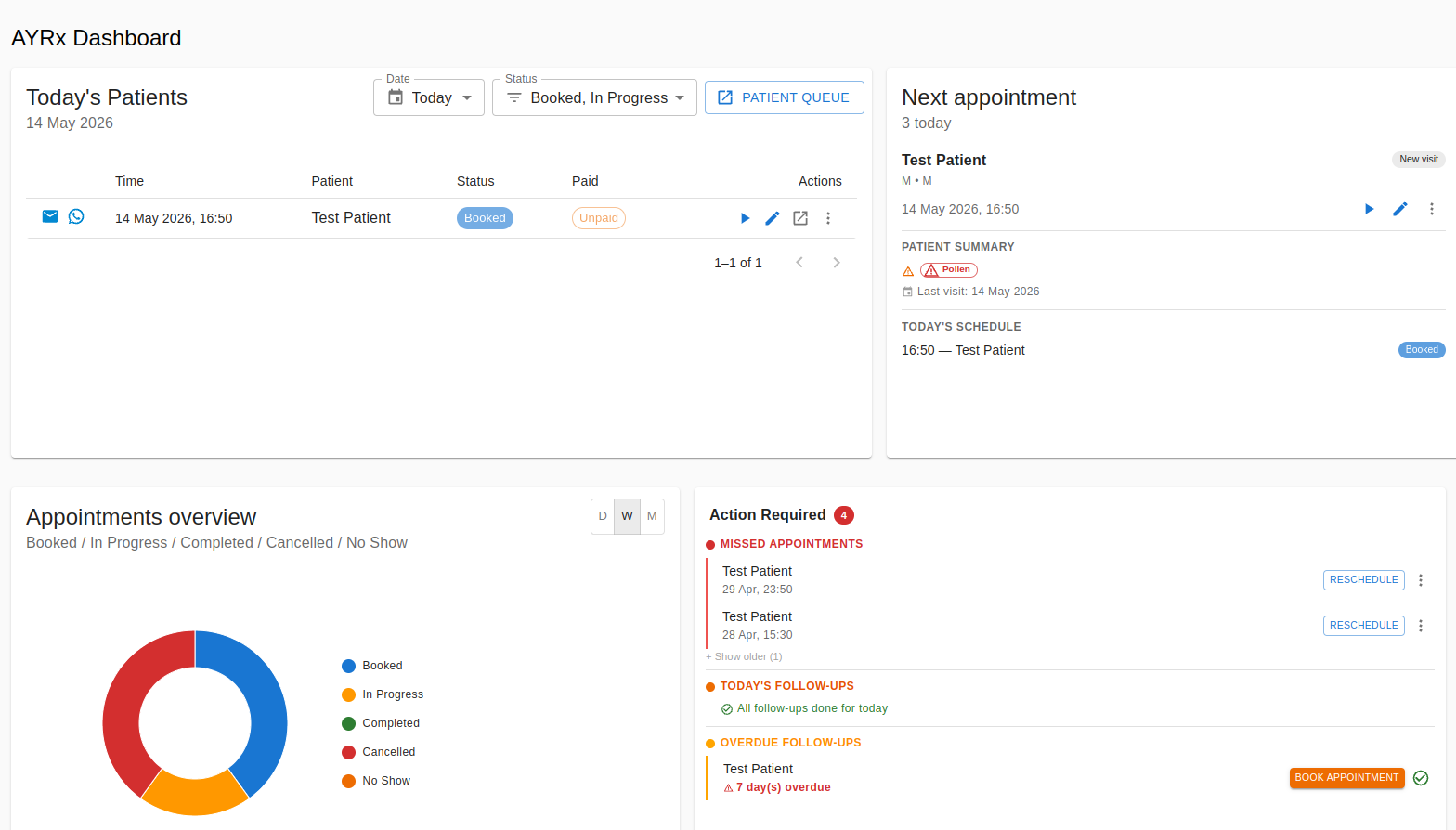
Task: Click the calendar icon in Date field
Action: click(396, 97)
